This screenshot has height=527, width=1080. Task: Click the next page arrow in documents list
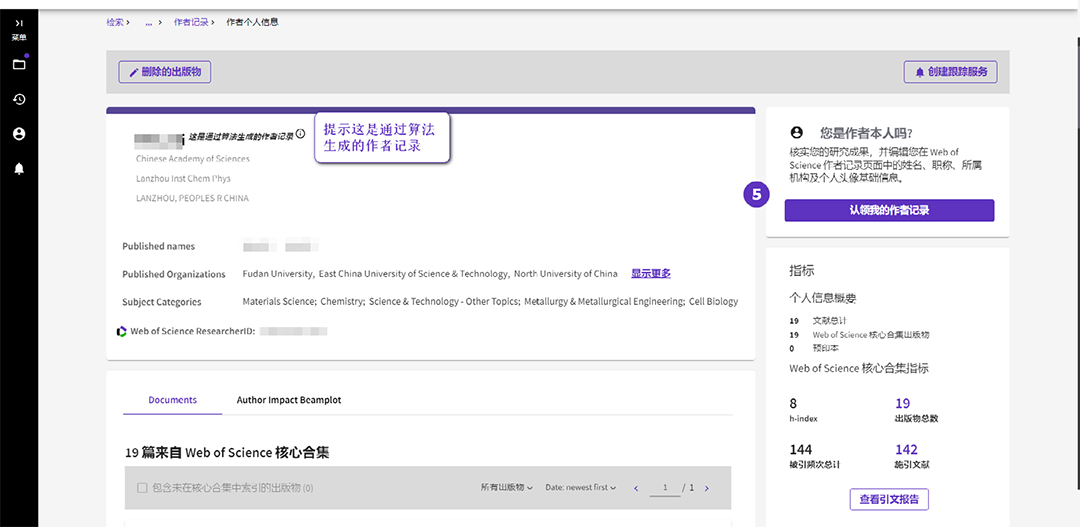coord(706,488)
